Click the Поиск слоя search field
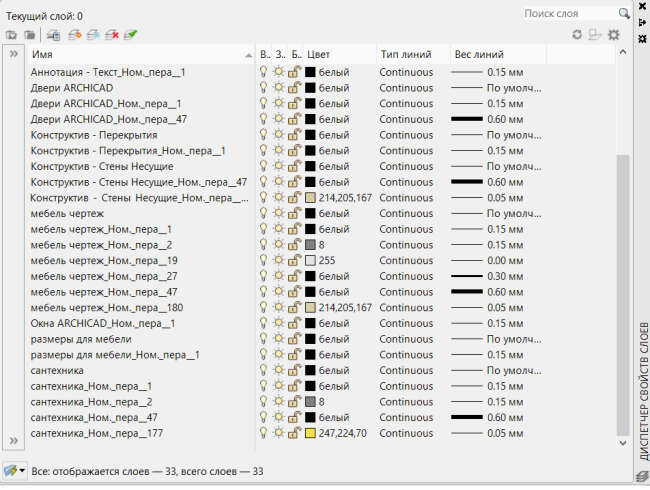The height and width of the screenshot is (490, 650). pyautogui.click(x=568, y=13)
